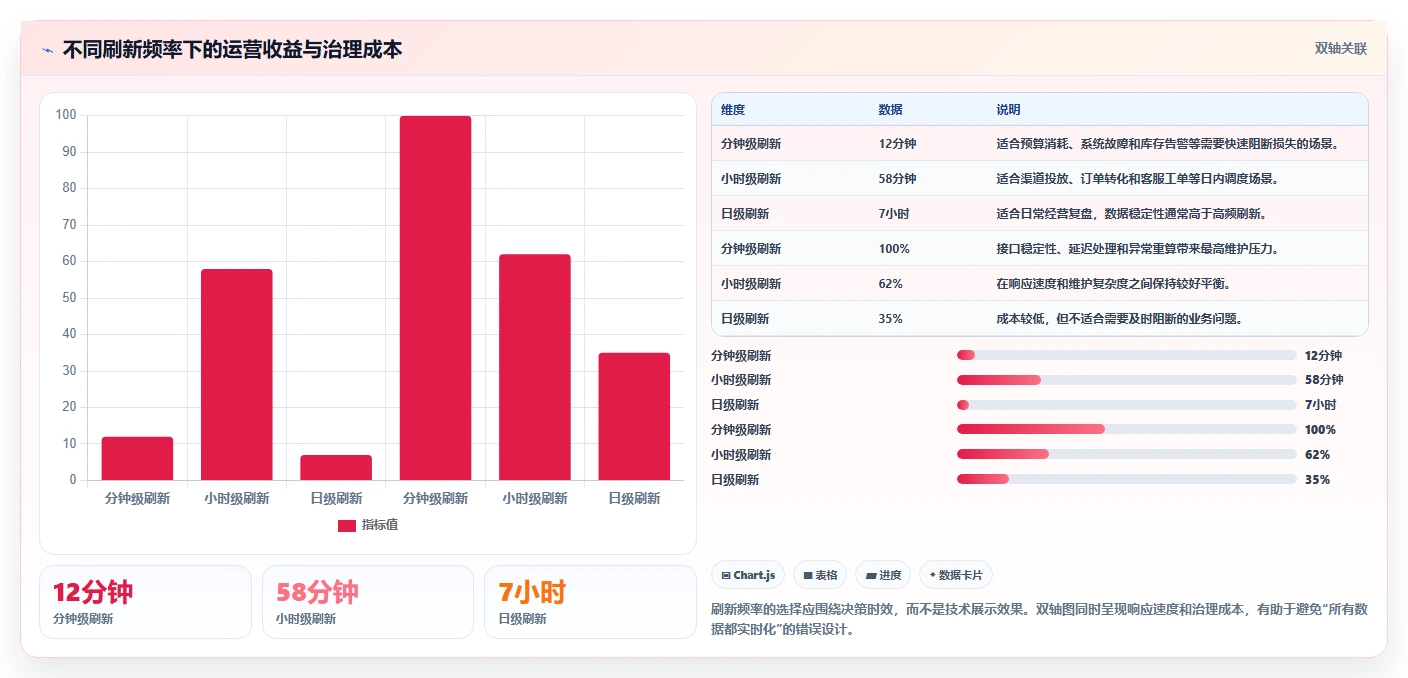The height and width of the screenshot is (678, 1408).
Task: Click the progress bar labeled 12分钟
Action: coord(1126,355)
